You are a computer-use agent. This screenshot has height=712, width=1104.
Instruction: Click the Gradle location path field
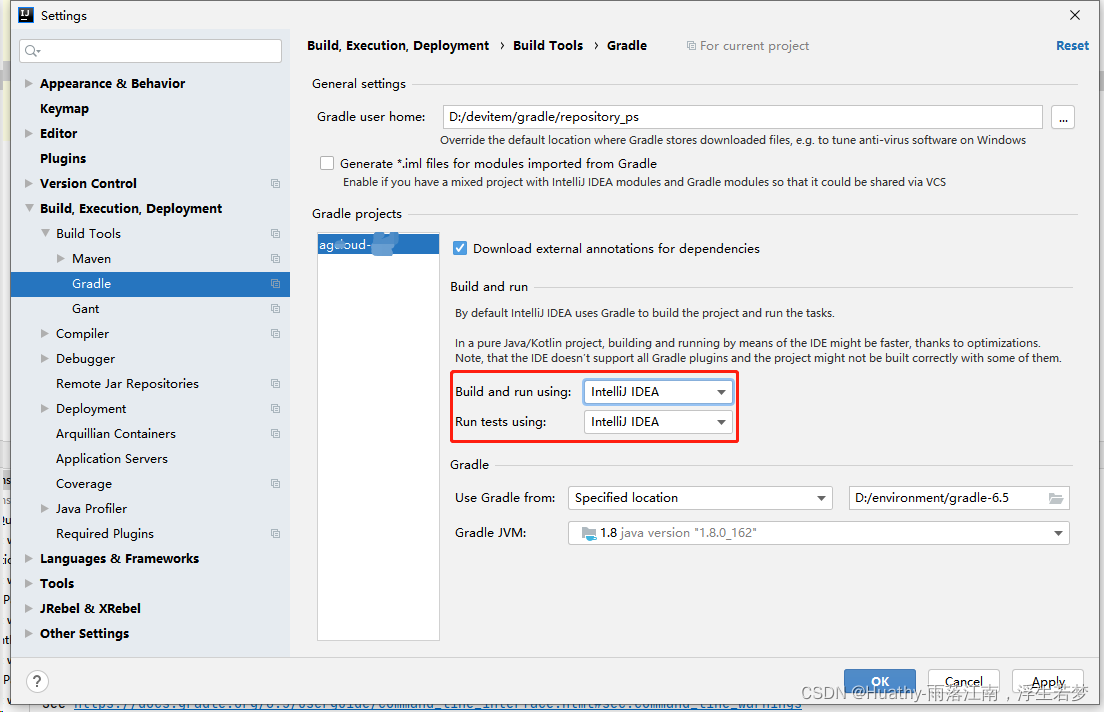(x=959, y=498)
